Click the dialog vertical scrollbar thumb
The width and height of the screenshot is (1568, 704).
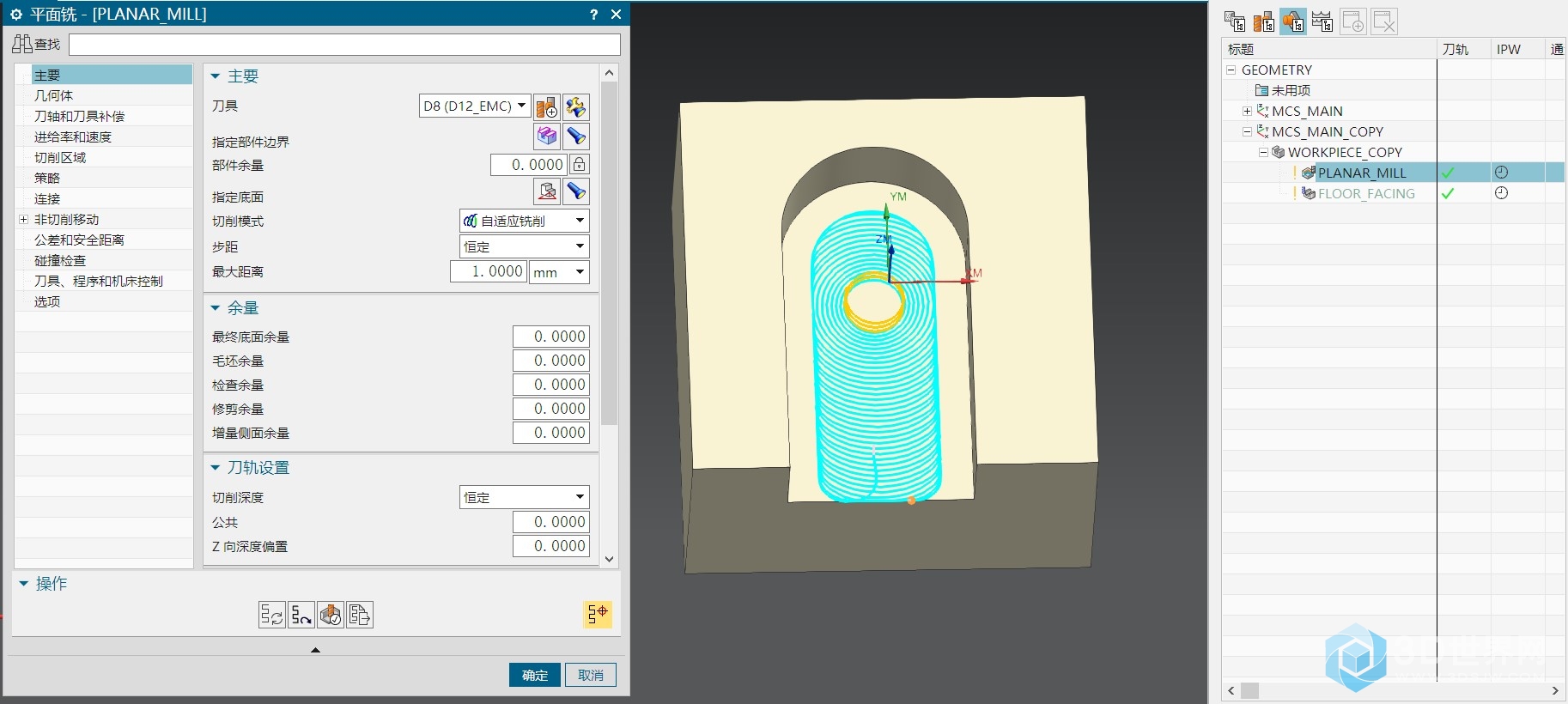pos(610,253)
